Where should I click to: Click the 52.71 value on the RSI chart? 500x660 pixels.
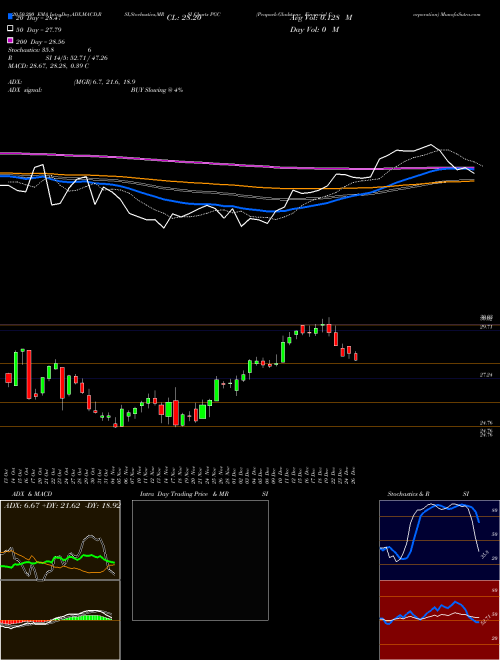pos(484,620)
